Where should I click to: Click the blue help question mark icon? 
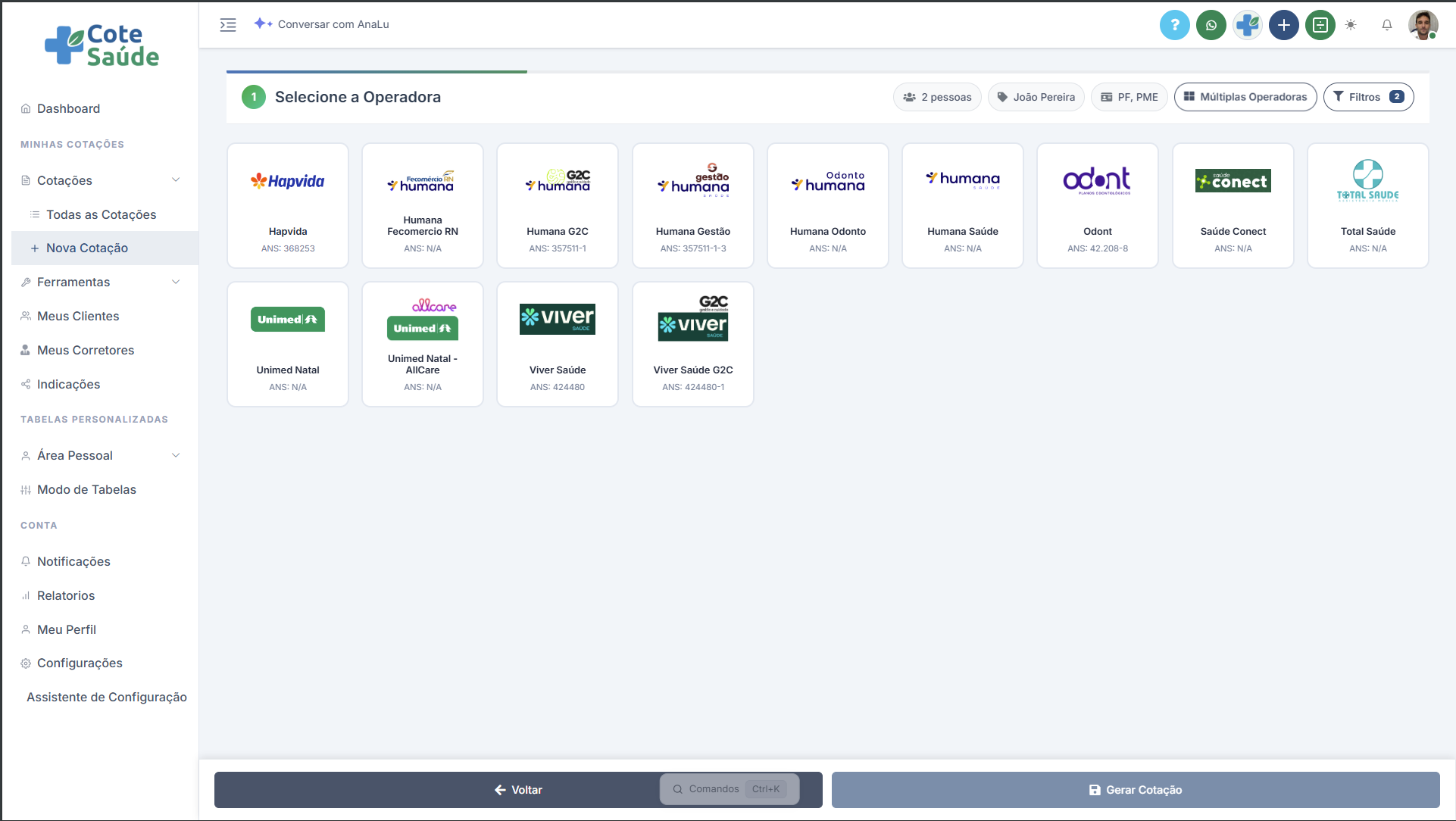tap(1174, 25)
